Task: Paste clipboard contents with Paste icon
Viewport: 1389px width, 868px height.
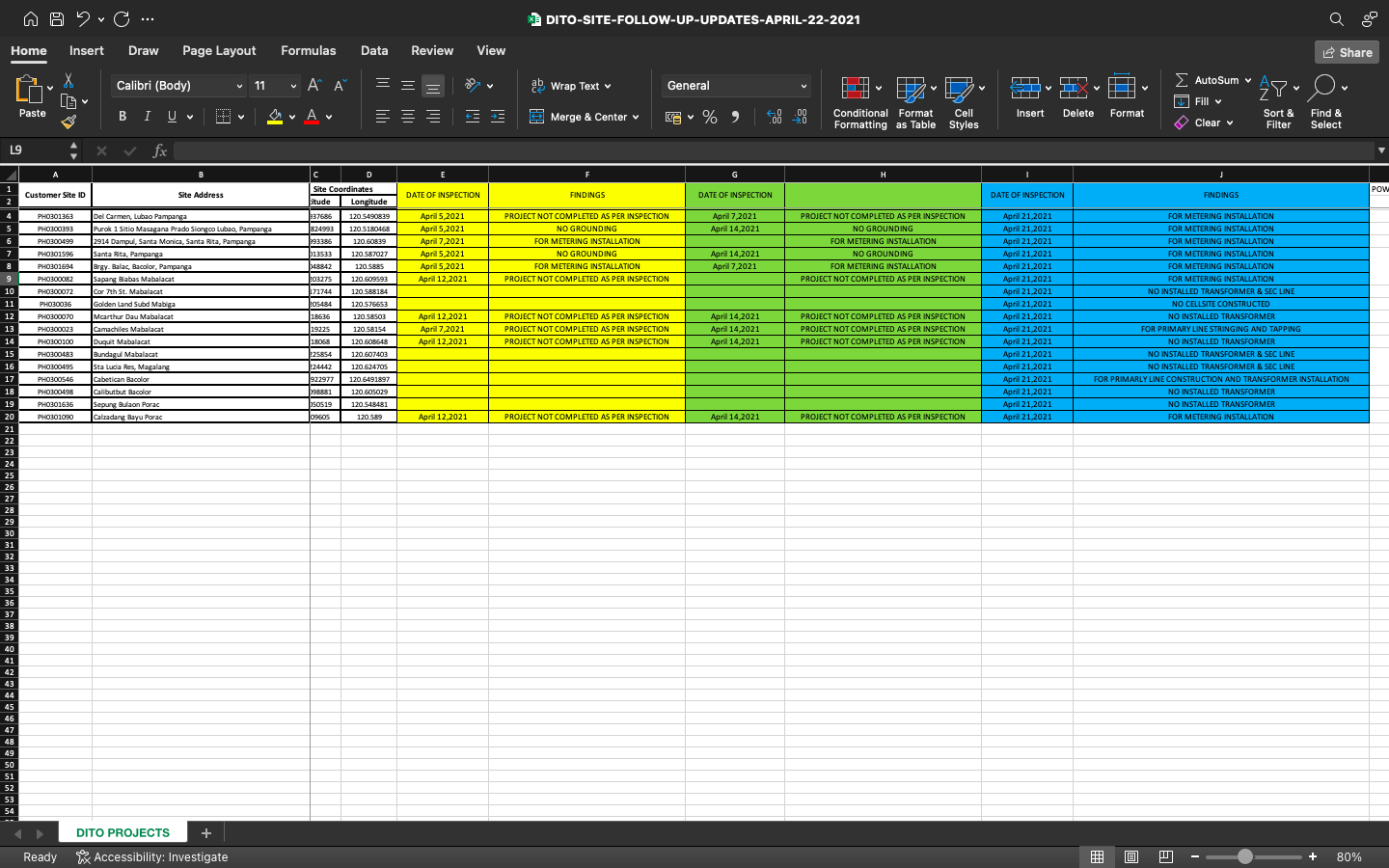Action: [30, 90]
